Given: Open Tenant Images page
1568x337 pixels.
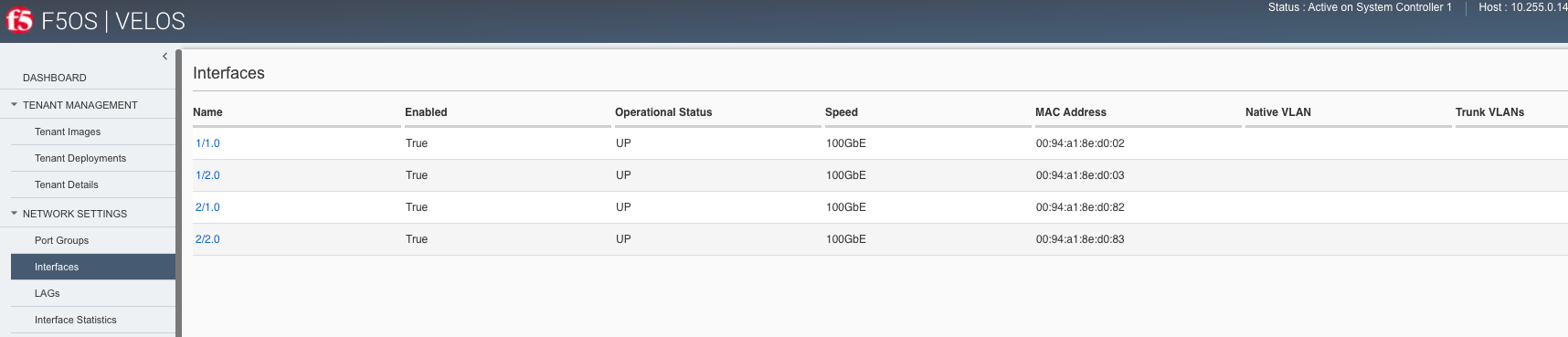Looking at the screenshot, I should pos(68,132).
